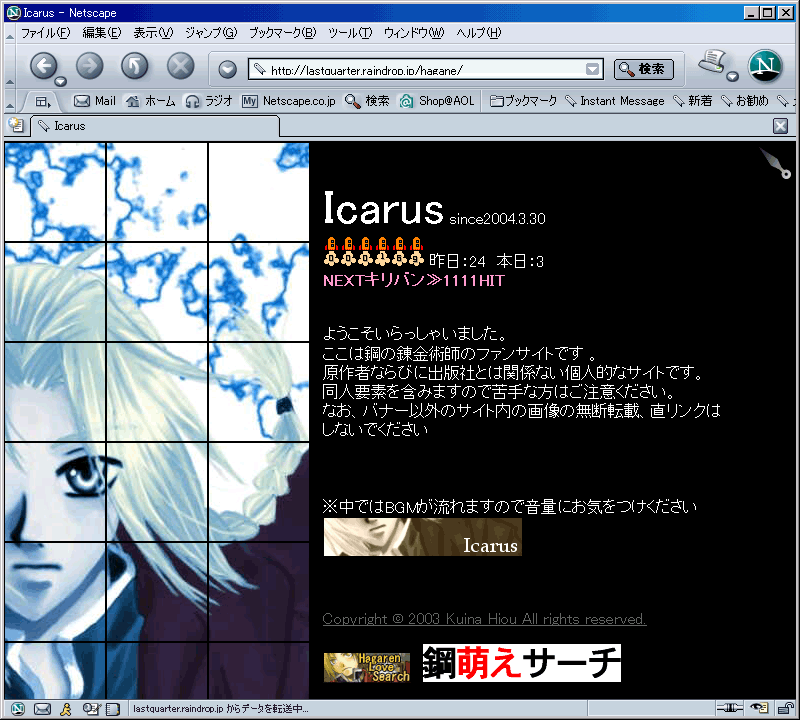Expand the URL address bar dropdown list
The image size is (800, 720).
[x=592, y=69]
